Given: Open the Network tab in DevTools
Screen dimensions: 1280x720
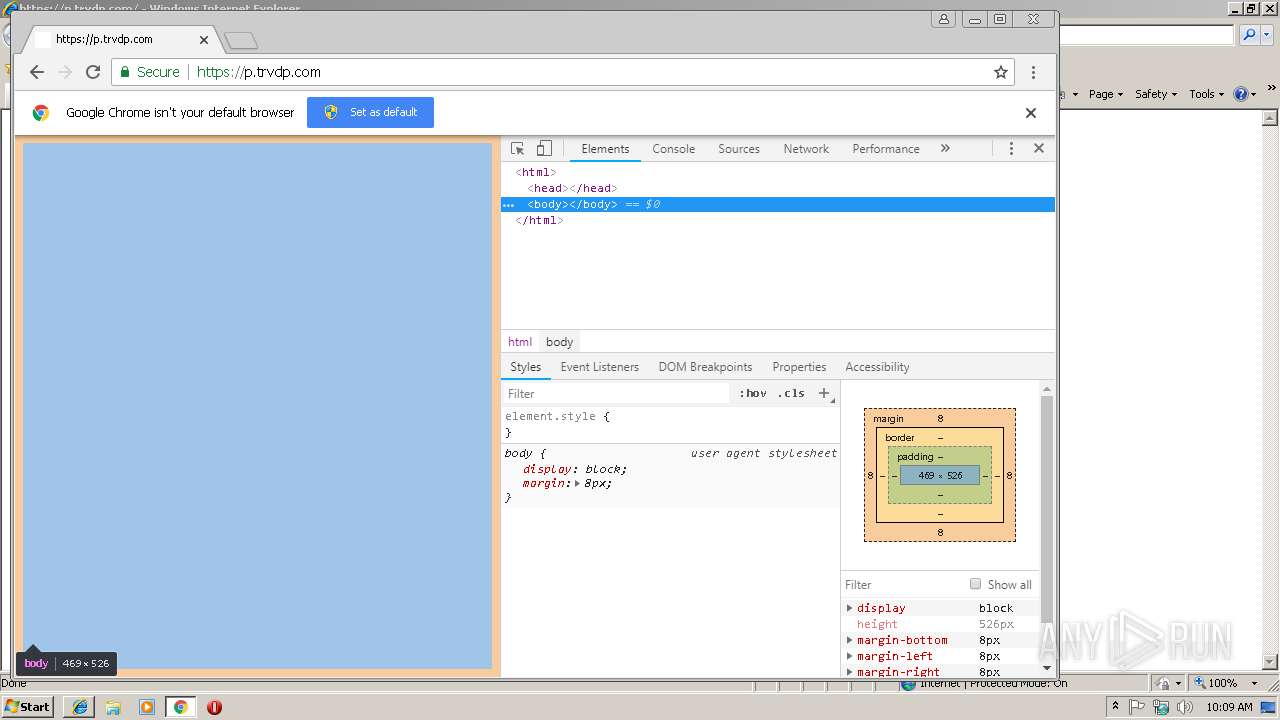Looking at the screenshot, I should click(x=806, y=148).
